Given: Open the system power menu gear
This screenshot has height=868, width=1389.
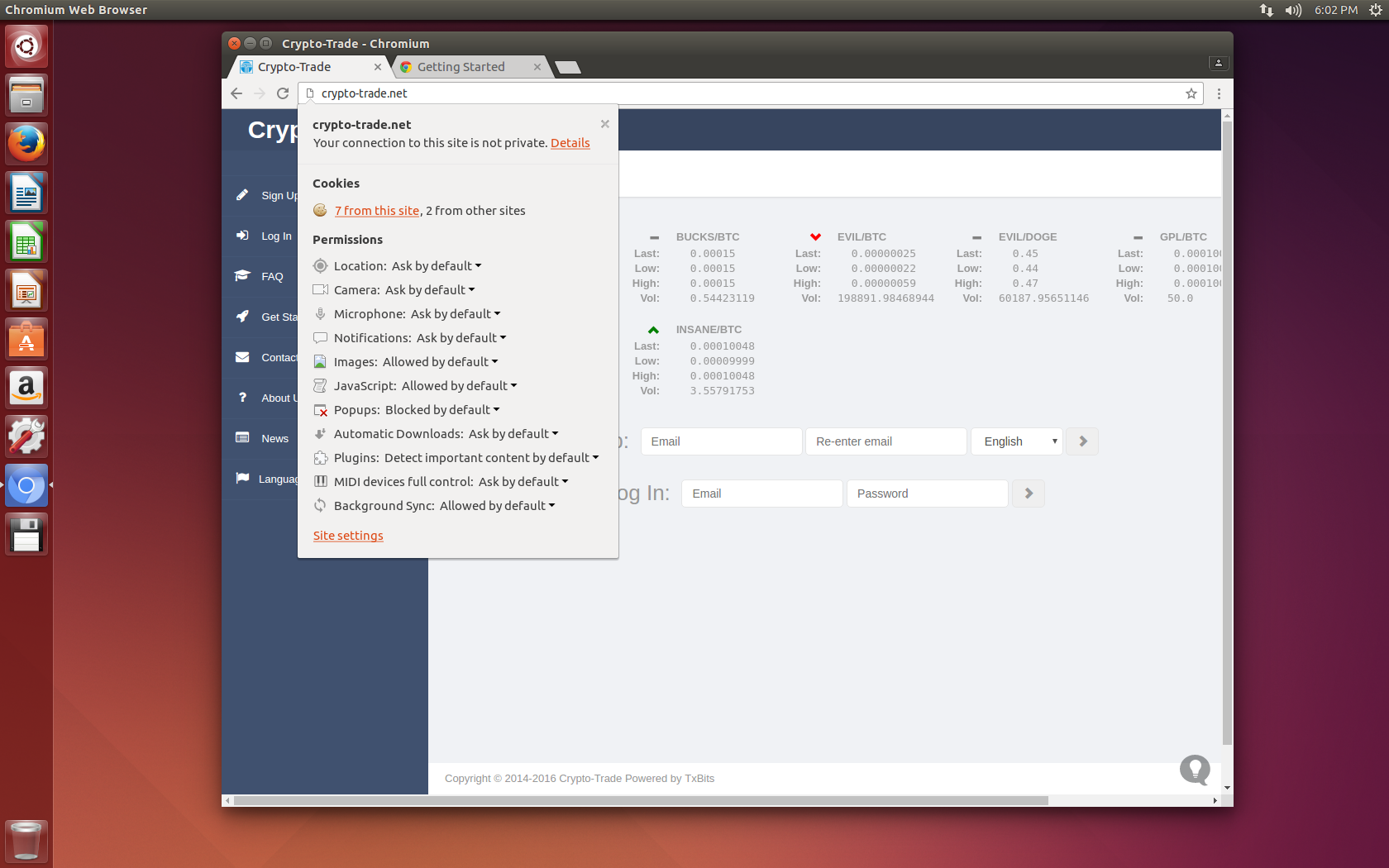Looking at the screenshot, I should tap(1375, 10).
